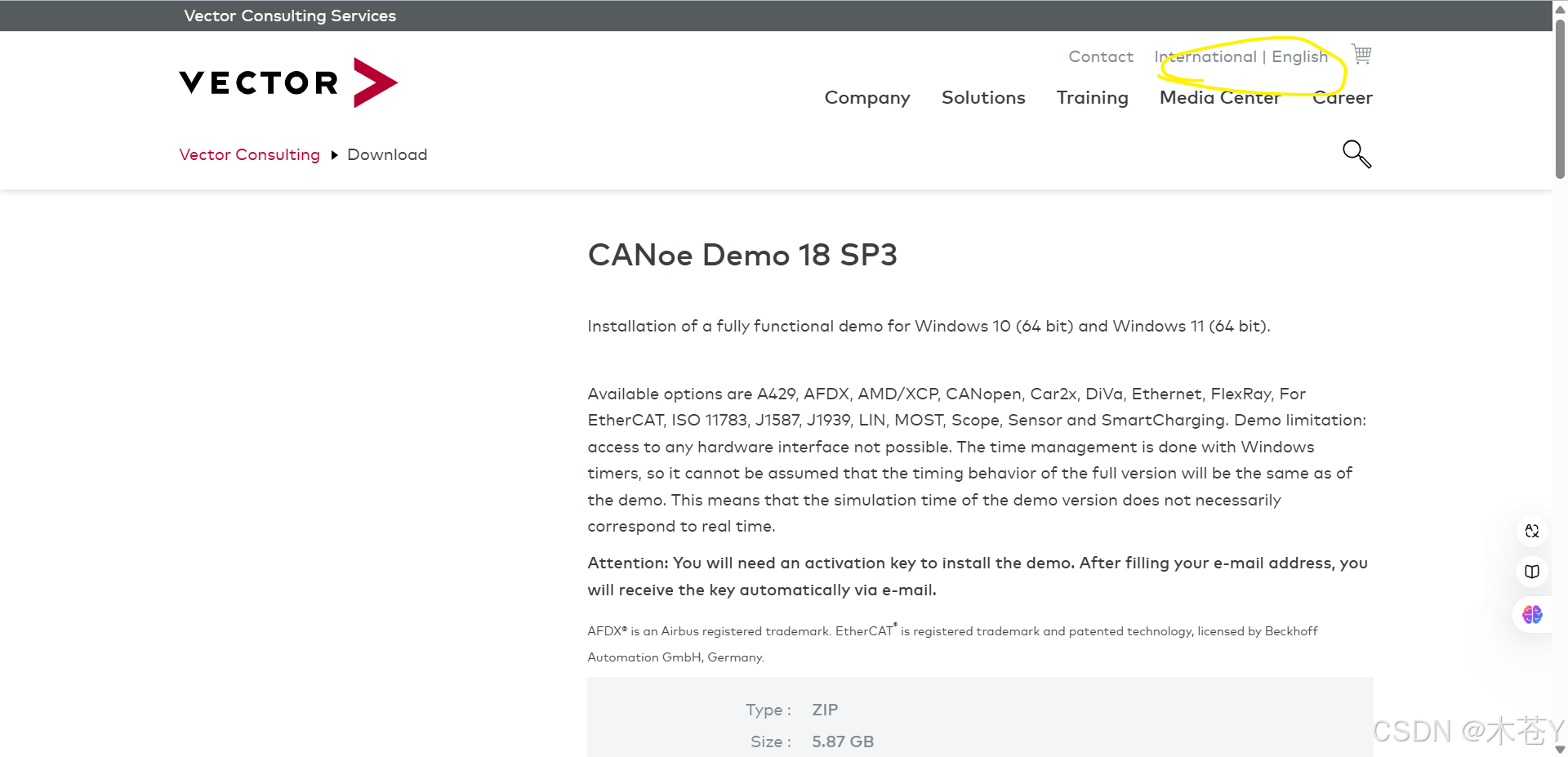The height and width of the screenshot is (757, 1568).
Task: Open the Media Center menu
Action: (1220, 98)
